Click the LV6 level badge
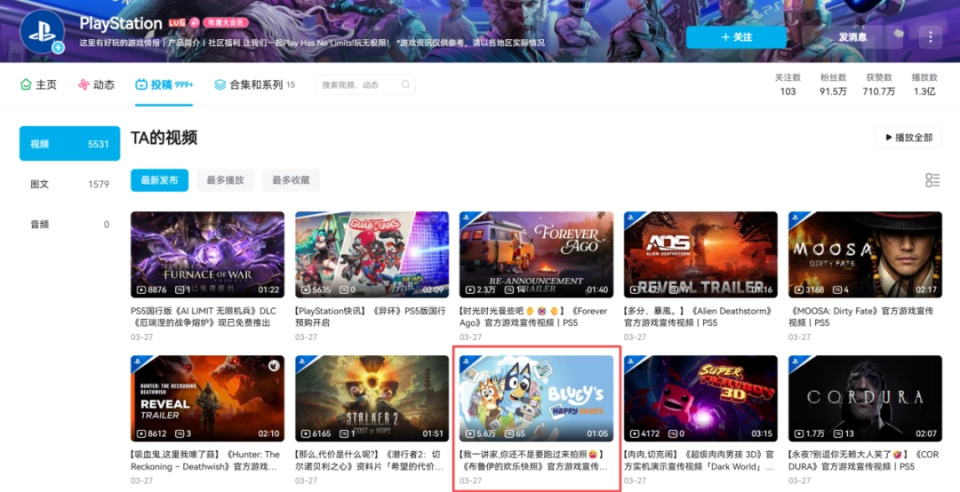The image size is (960, 492). pyautogui.click(x=177, y=23)
